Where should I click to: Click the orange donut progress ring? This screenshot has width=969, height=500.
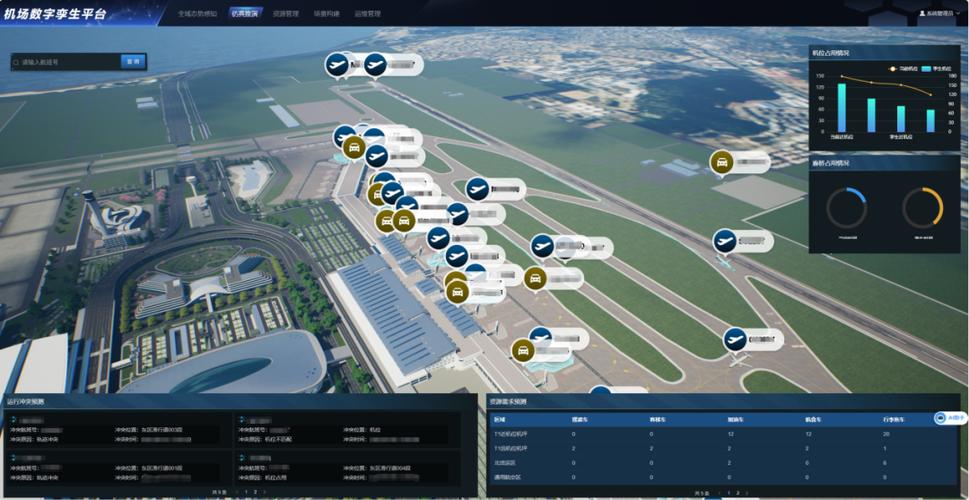pyautogui.click(x=922, y=208)
